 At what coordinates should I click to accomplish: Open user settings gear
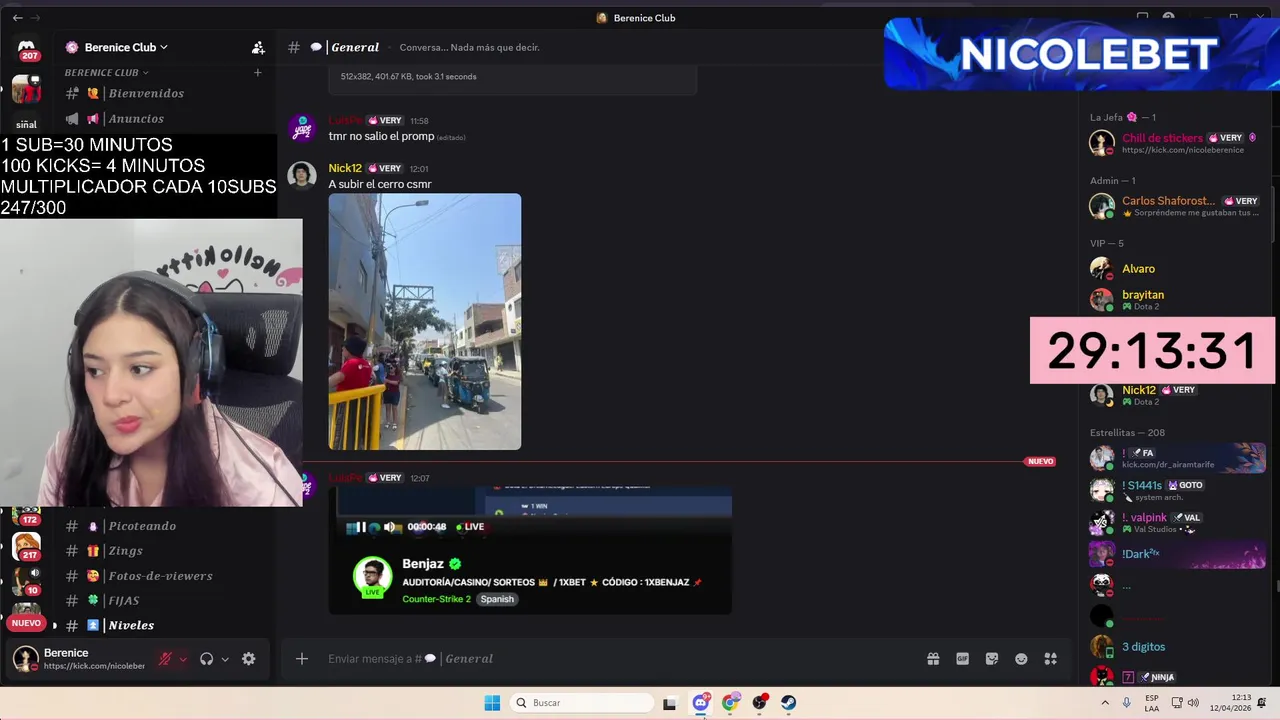tap(249, 659)
